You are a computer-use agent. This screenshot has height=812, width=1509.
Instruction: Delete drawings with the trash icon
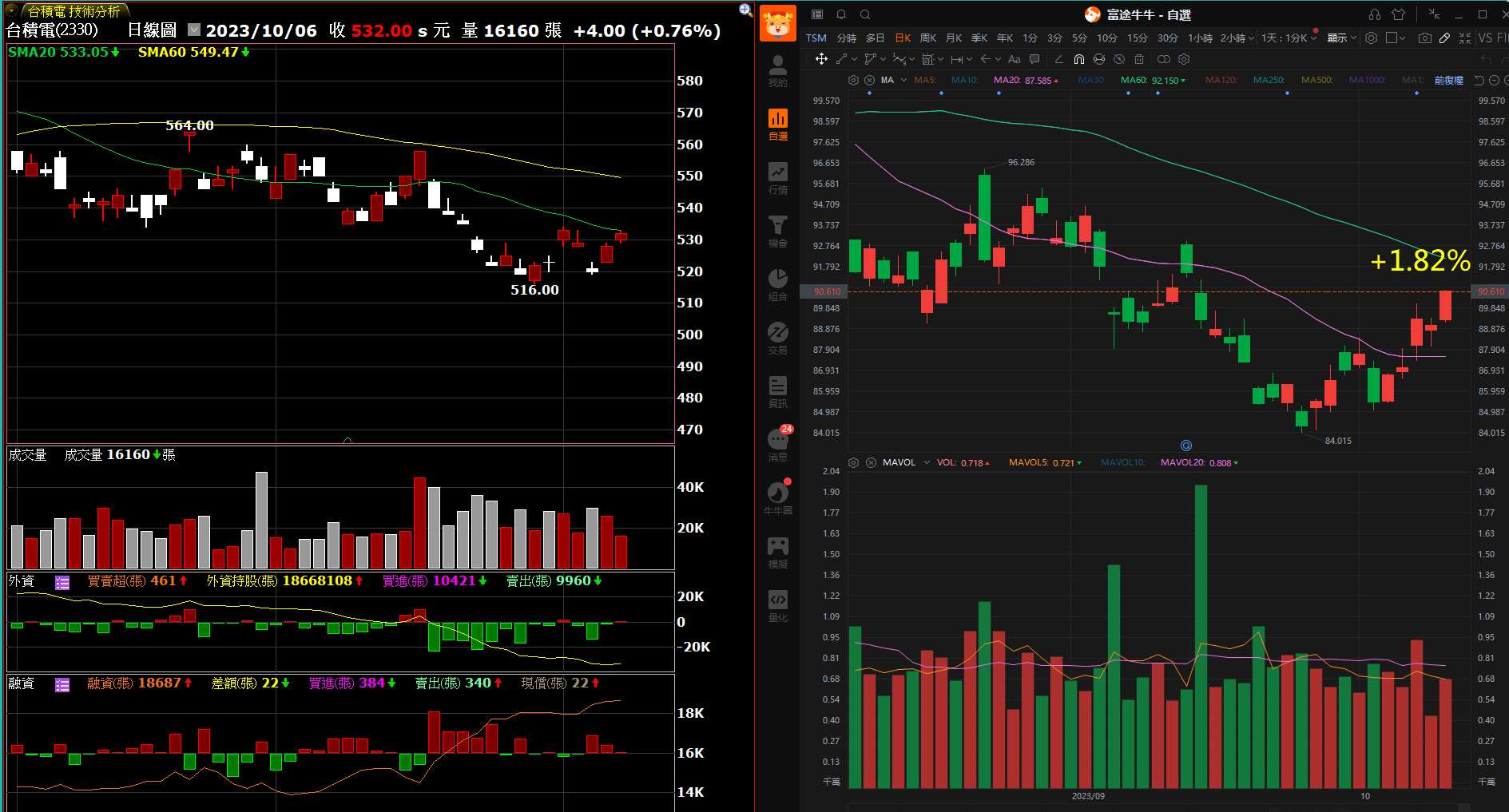coord(1139,59)
